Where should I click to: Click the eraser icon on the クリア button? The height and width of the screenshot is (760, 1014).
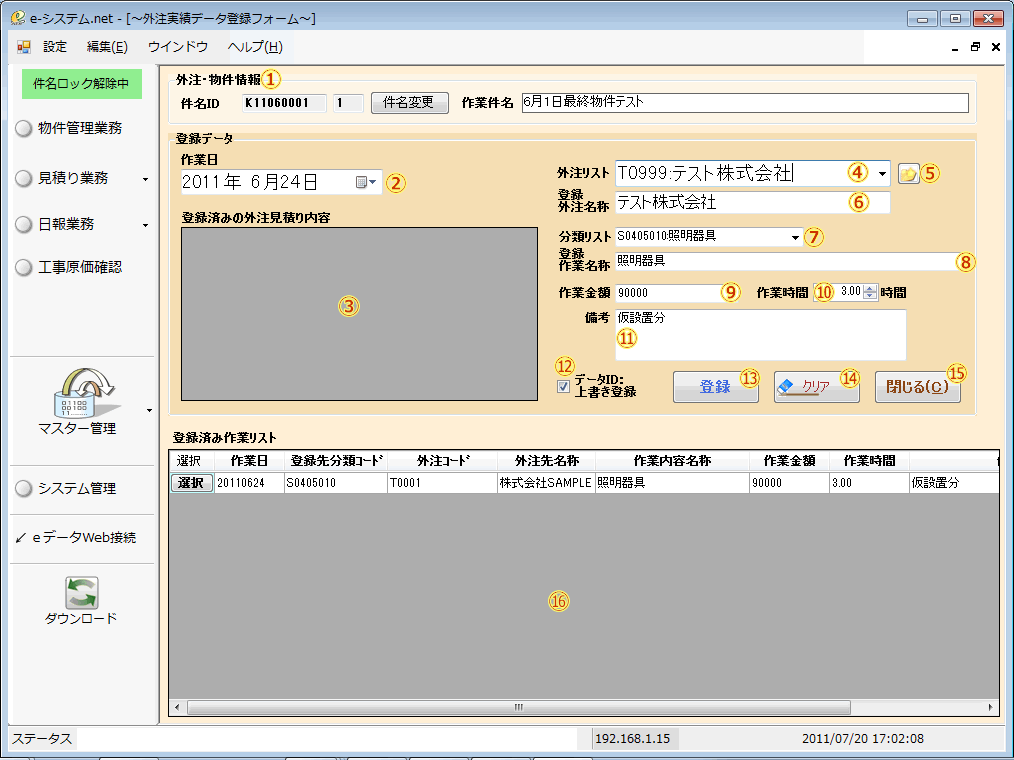[x=785, y=386]
